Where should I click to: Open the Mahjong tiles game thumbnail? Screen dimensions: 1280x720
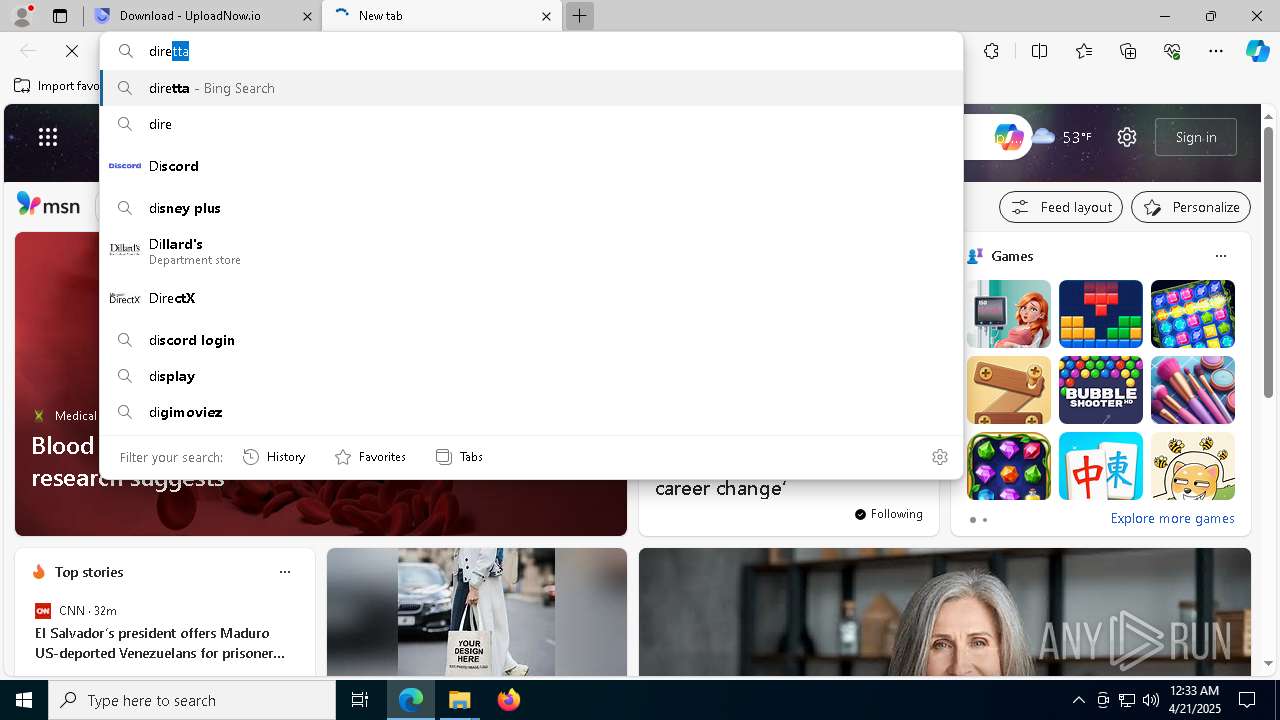pyautogui.click(x=1101, y=466)
